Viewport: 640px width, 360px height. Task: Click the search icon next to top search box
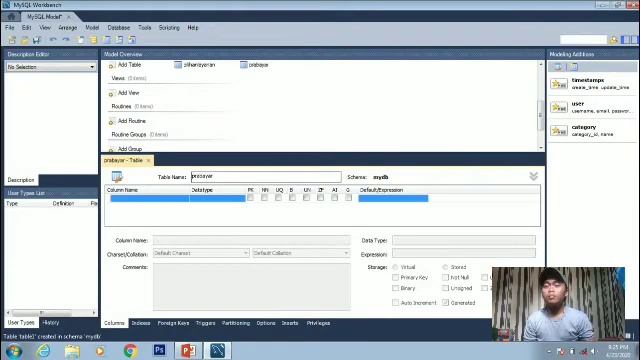click(x=613, y=40)
